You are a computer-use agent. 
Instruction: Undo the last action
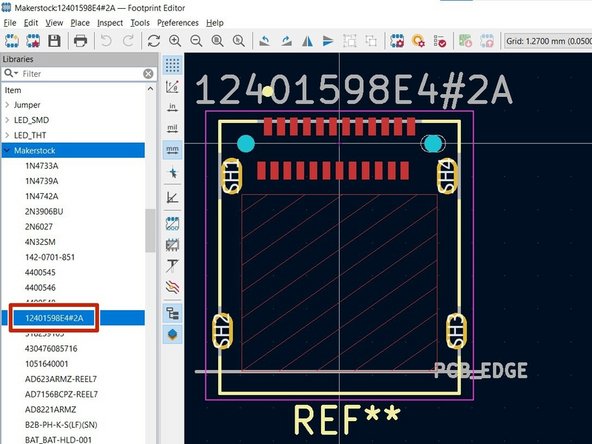106,40
